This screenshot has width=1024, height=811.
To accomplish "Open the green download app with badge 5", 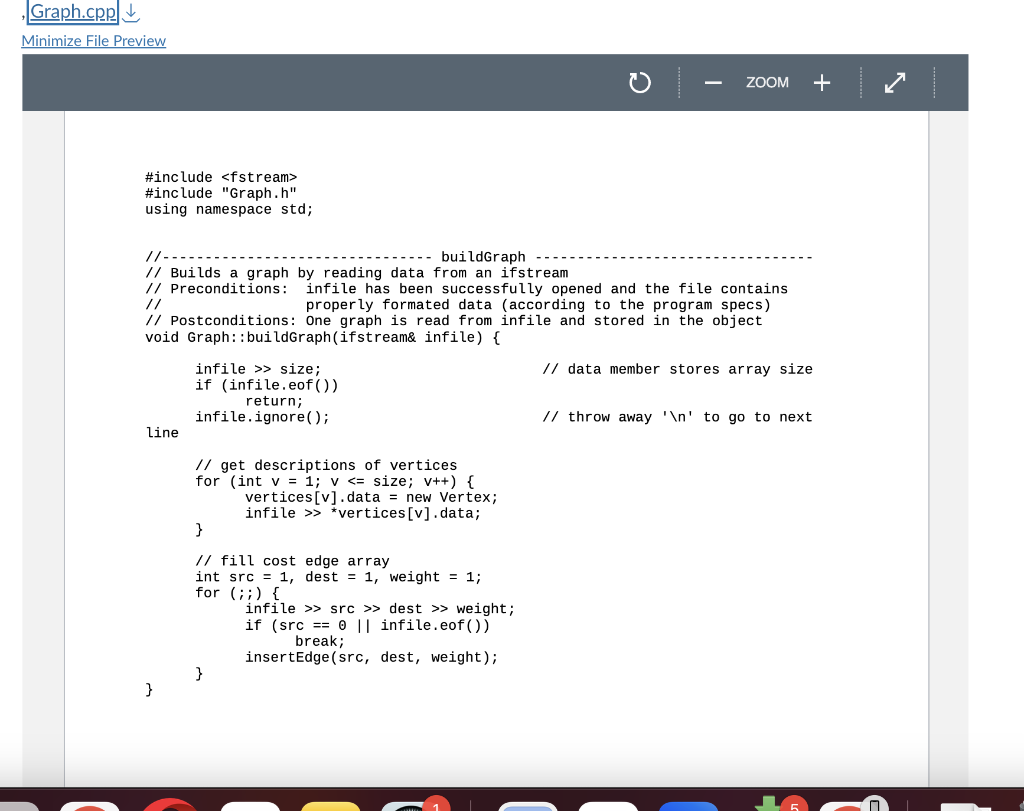I will tap(768, 806).
